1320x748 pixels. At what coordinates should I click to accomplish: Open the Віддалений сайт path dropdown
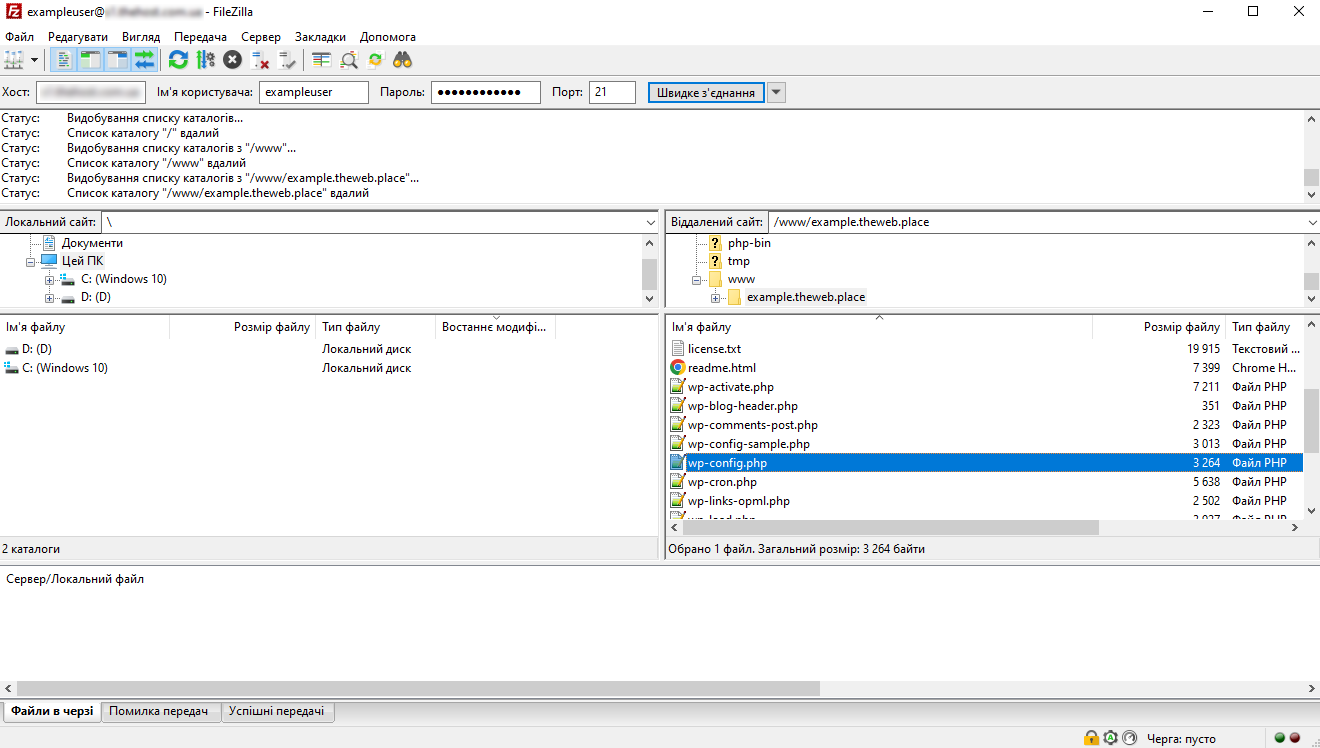(1312, 222)
